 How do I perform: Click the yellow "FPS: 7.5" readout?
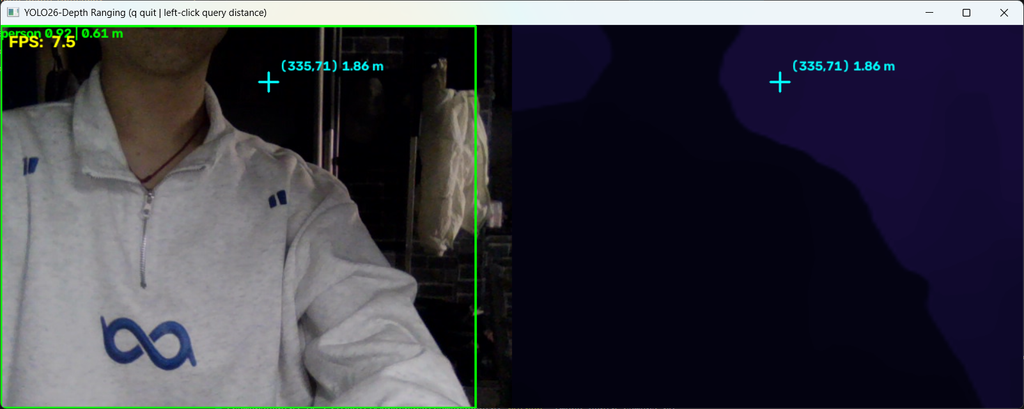coord(42,42)
